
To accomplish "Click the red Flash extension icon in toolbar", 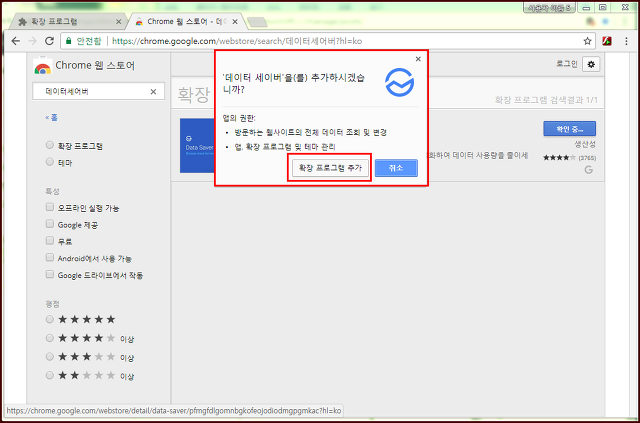I will tap(607, 41).
